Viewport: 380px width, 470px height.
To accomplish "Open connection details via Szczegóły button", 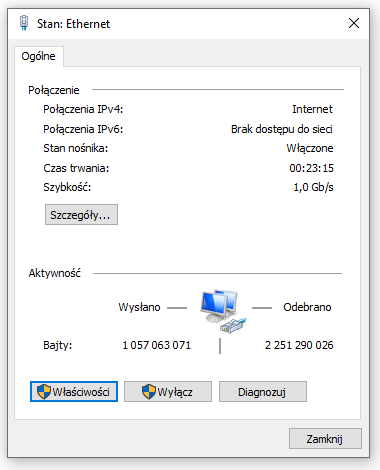I will click(81, 215).
